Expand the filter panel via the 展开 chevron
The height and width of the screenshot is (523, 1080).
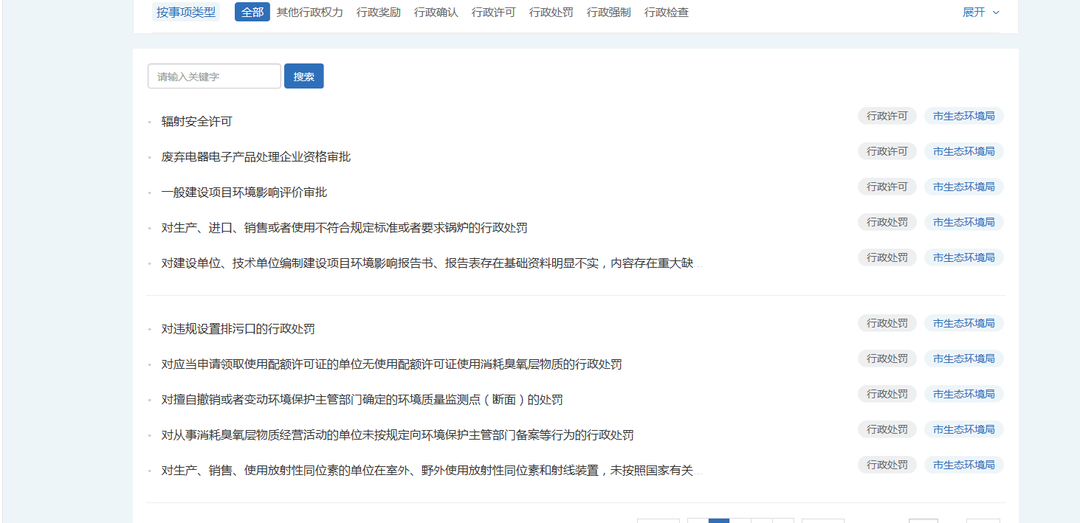click(980, 12)
